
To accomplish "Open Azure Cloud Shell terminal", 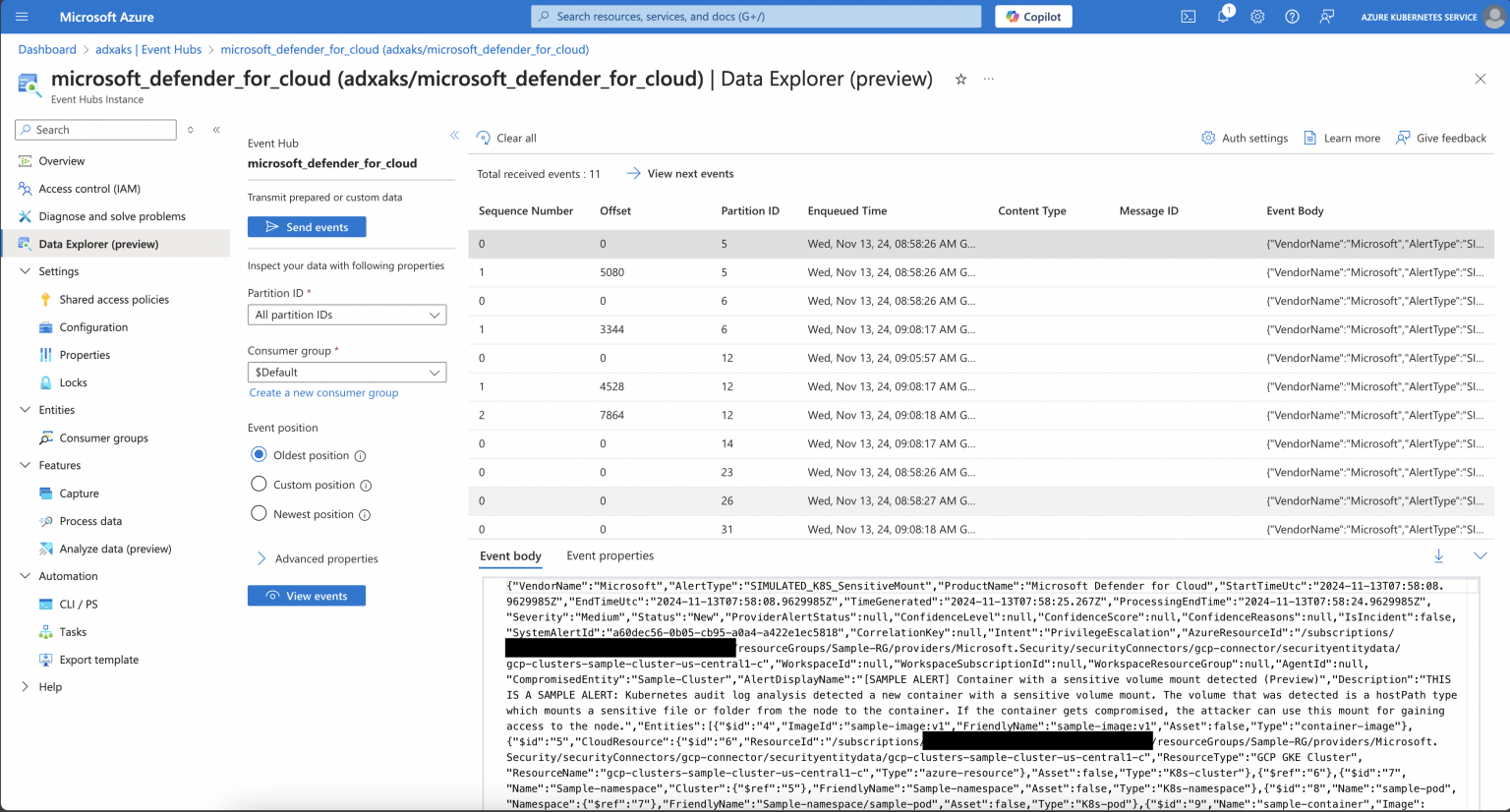I will pos(1188,16).
